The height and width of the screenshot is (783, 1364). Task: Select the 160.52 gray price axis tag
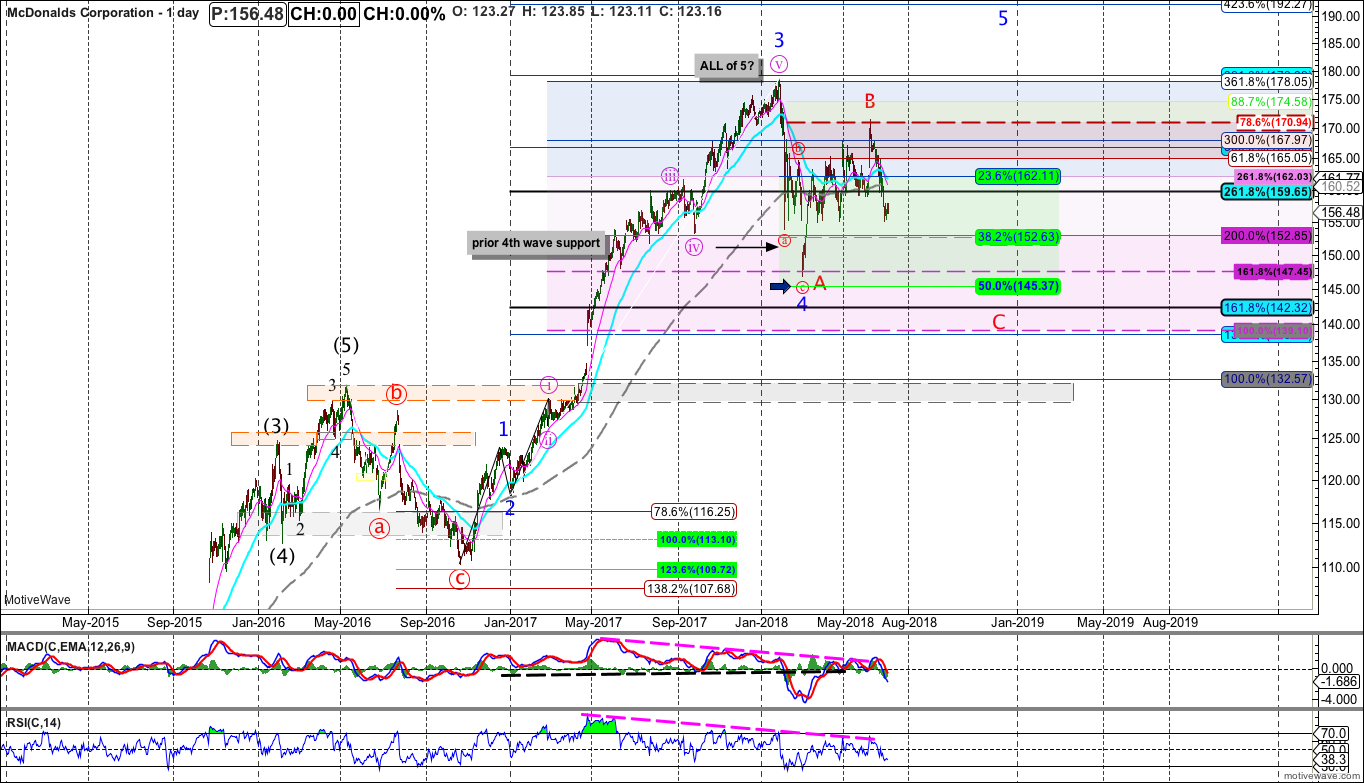1339,187
